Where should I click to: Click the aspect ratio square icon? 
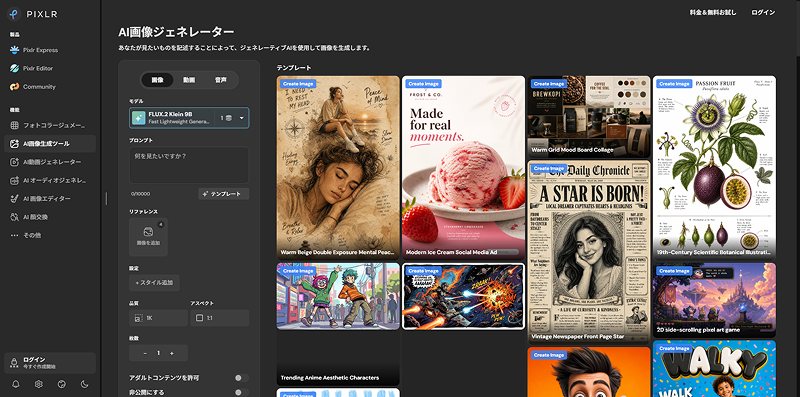point(199,318)
